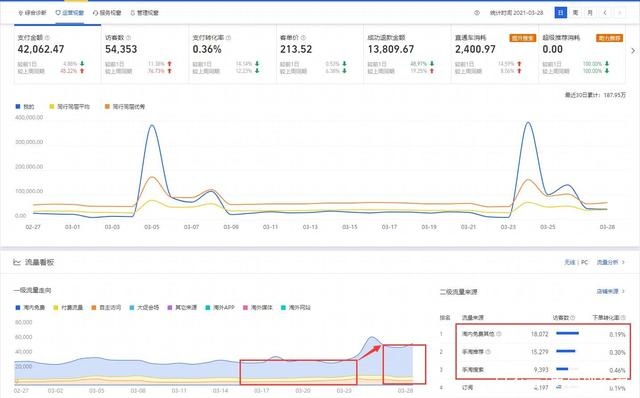Click the 访客数 column header info icon

tap(573, 318)
